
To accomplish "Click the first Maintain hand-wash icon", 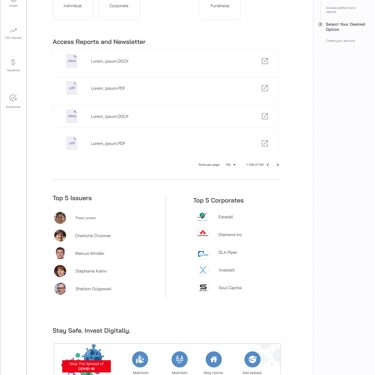I will tap(140, 359).
